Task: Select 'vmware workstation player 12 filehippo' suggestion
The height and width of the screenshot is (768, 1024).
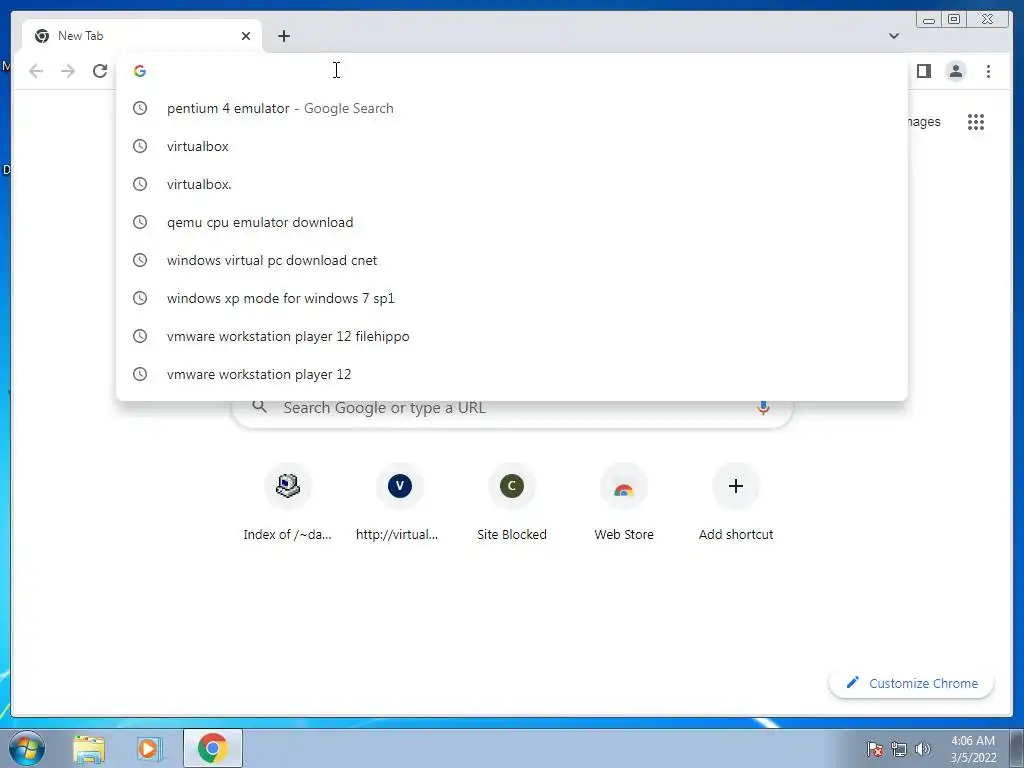Action: click(x=512, y=336)
